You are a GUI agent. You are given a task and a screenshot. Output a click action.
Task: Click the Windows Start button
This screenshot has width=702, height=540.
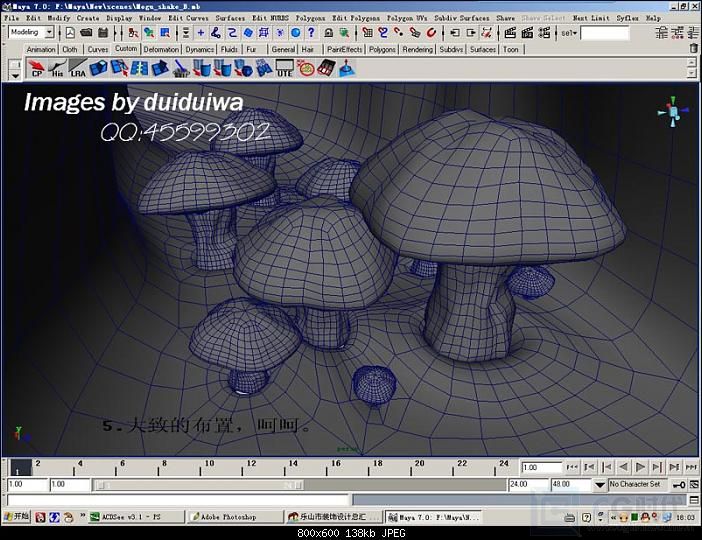click(16, 517)
